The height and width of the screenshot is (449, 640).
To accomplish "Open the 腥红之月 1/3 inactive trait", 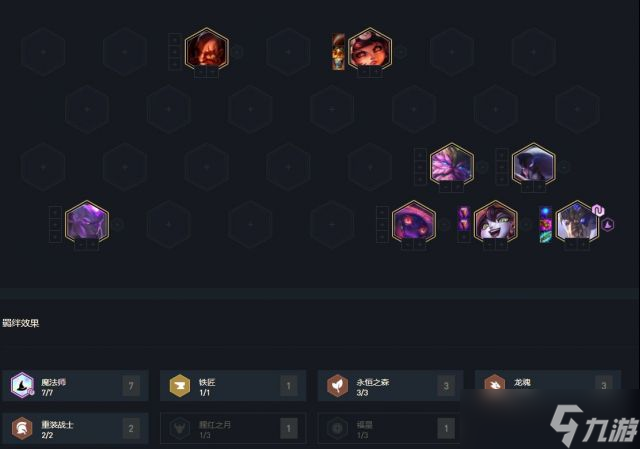I will (x=233, y=429).
